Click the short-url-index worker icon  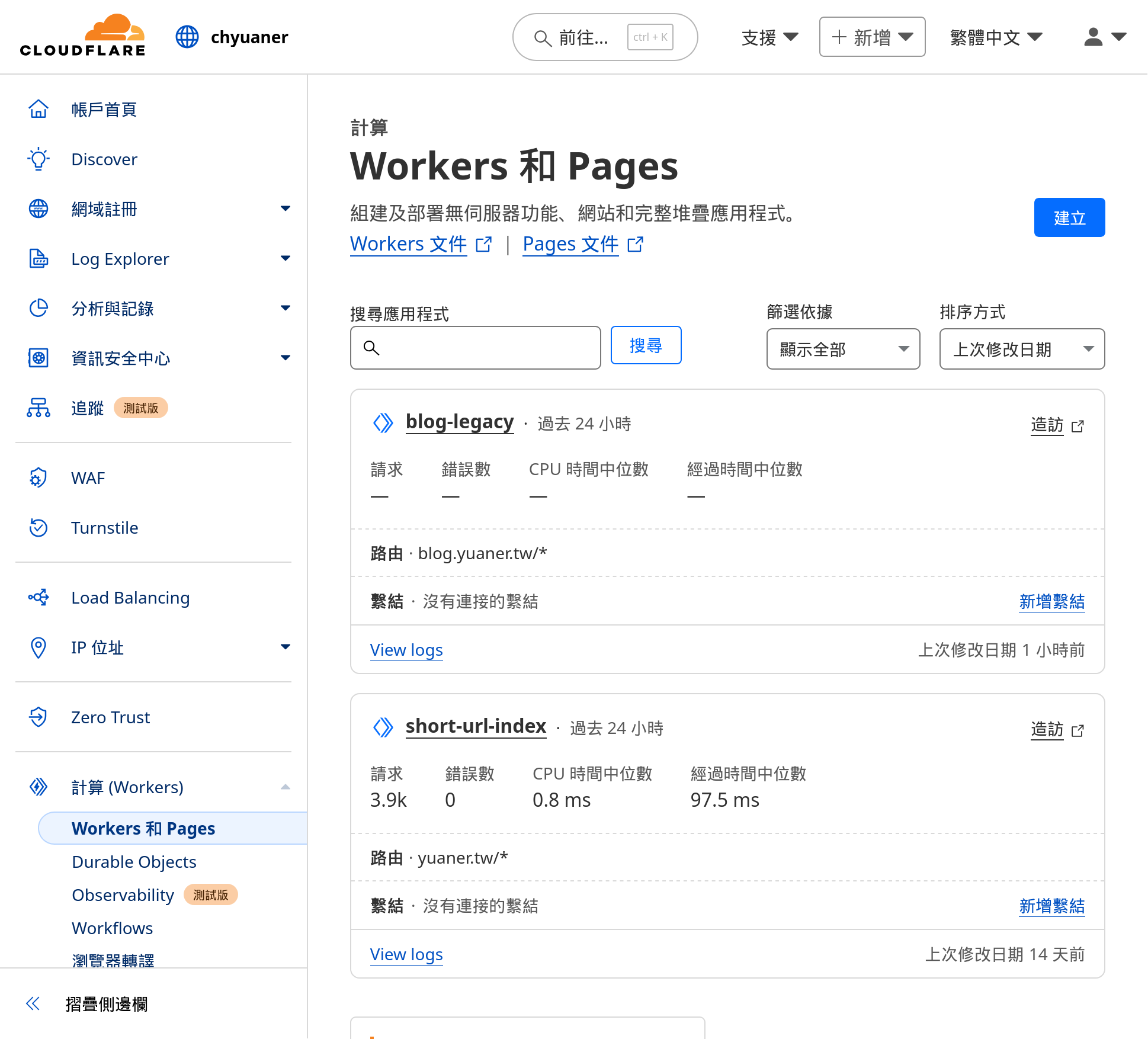click(x=383, y=727)
